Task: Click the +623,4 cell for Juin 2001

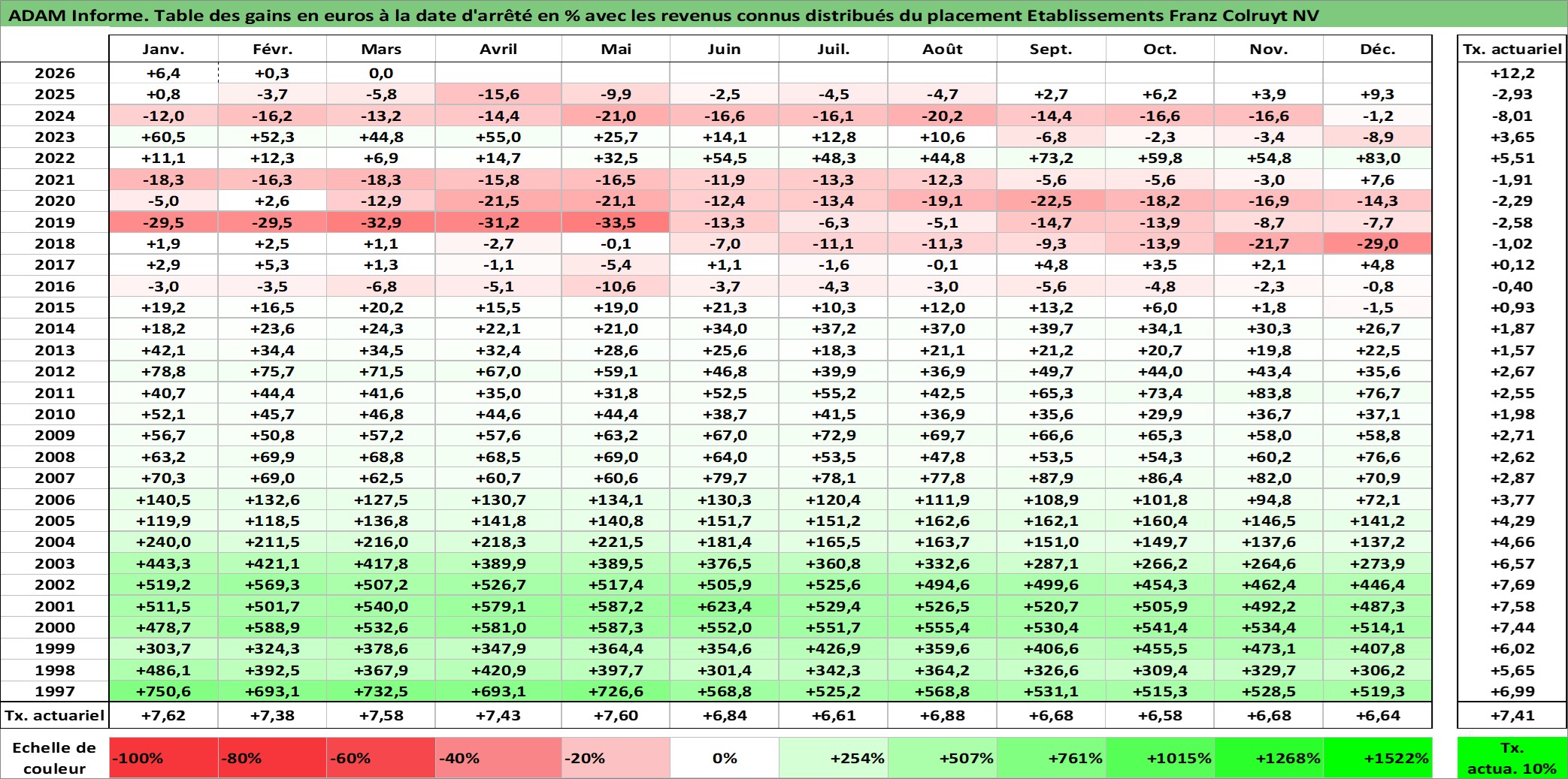Action: click(x=725, y=606)
